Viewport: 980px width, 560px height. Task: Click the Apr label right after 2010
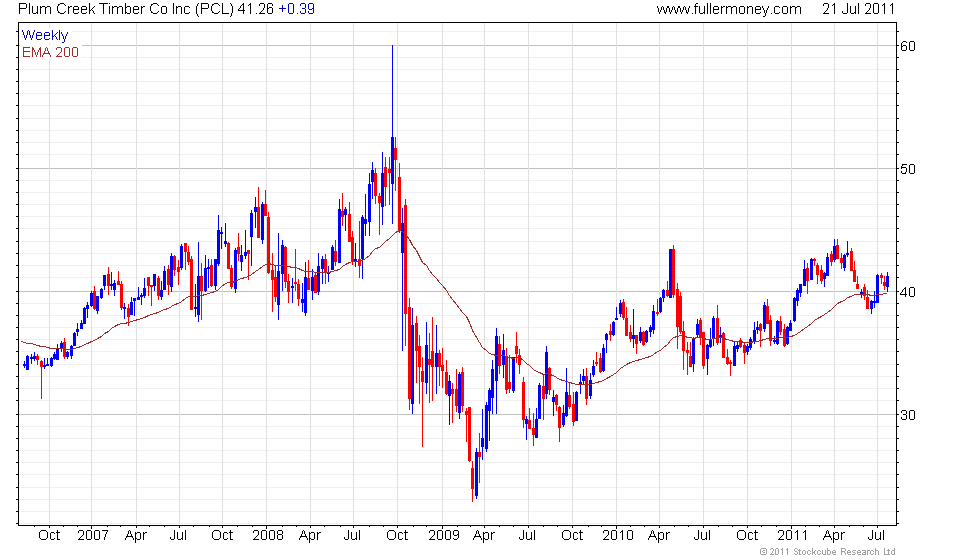(x=659, y=536)
